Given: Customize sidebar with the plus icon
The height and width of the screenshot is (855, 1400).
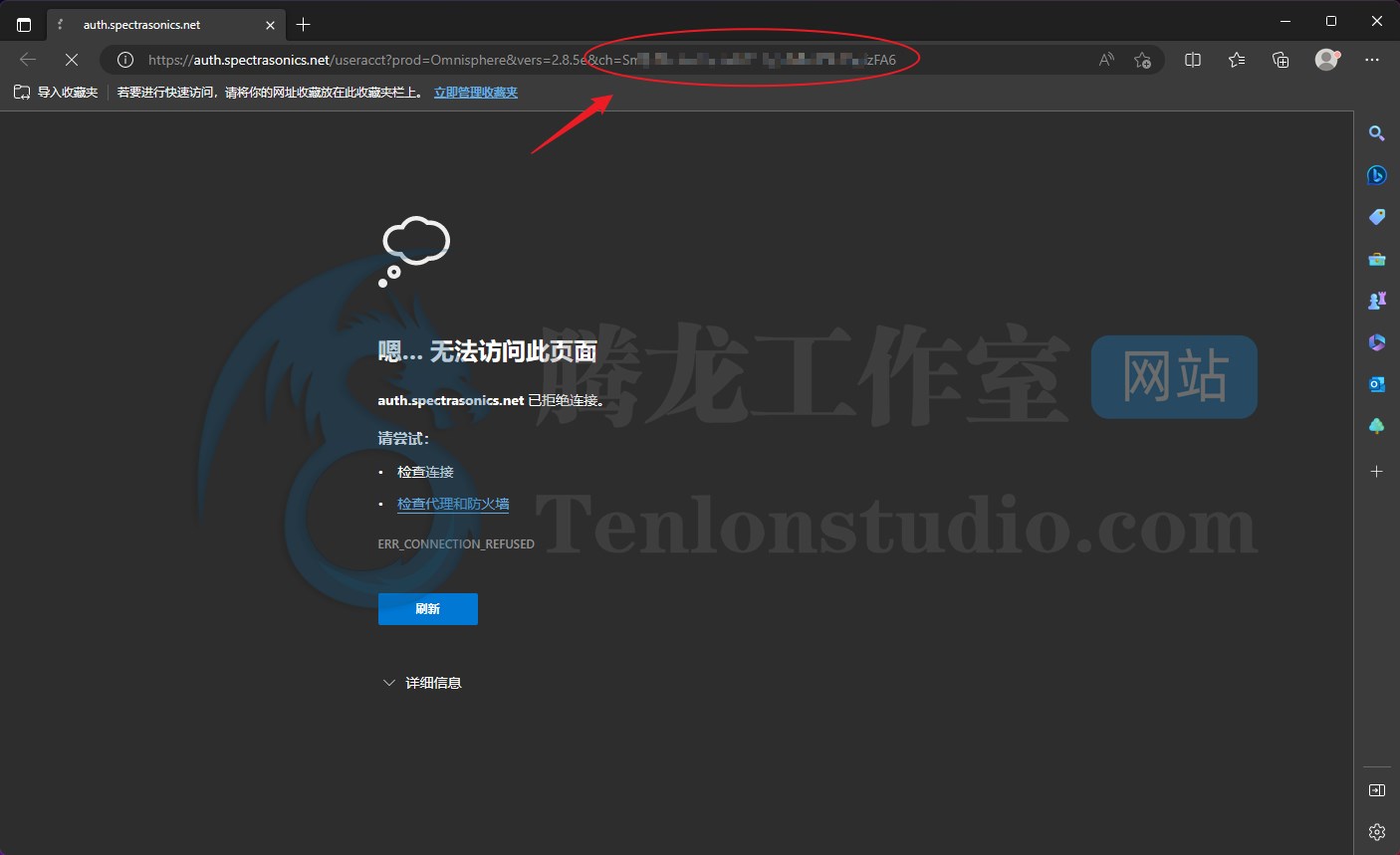Looking at the screenshot, I should [1377, 471].
